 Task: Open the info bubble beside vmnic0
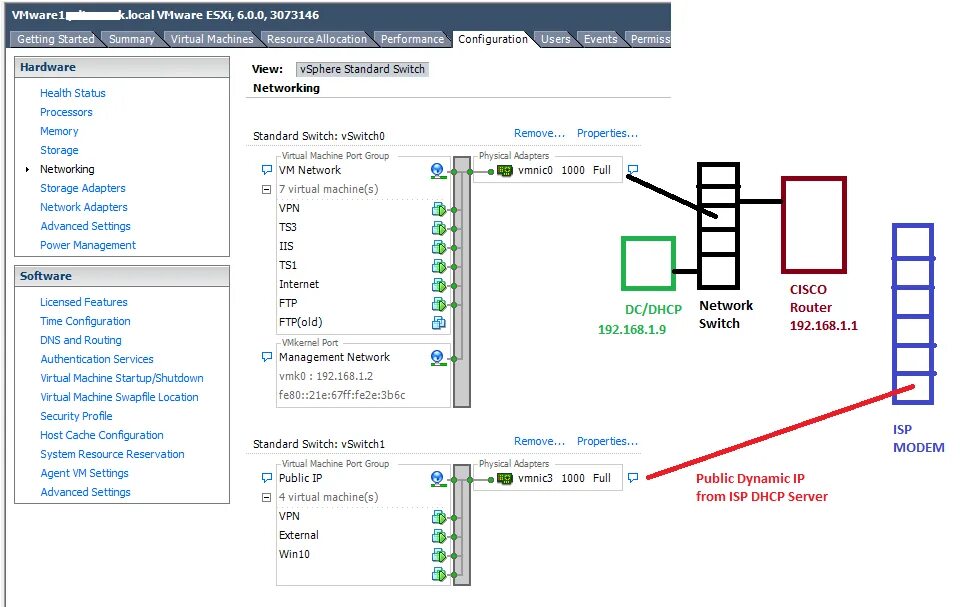[x=633, y=169]
